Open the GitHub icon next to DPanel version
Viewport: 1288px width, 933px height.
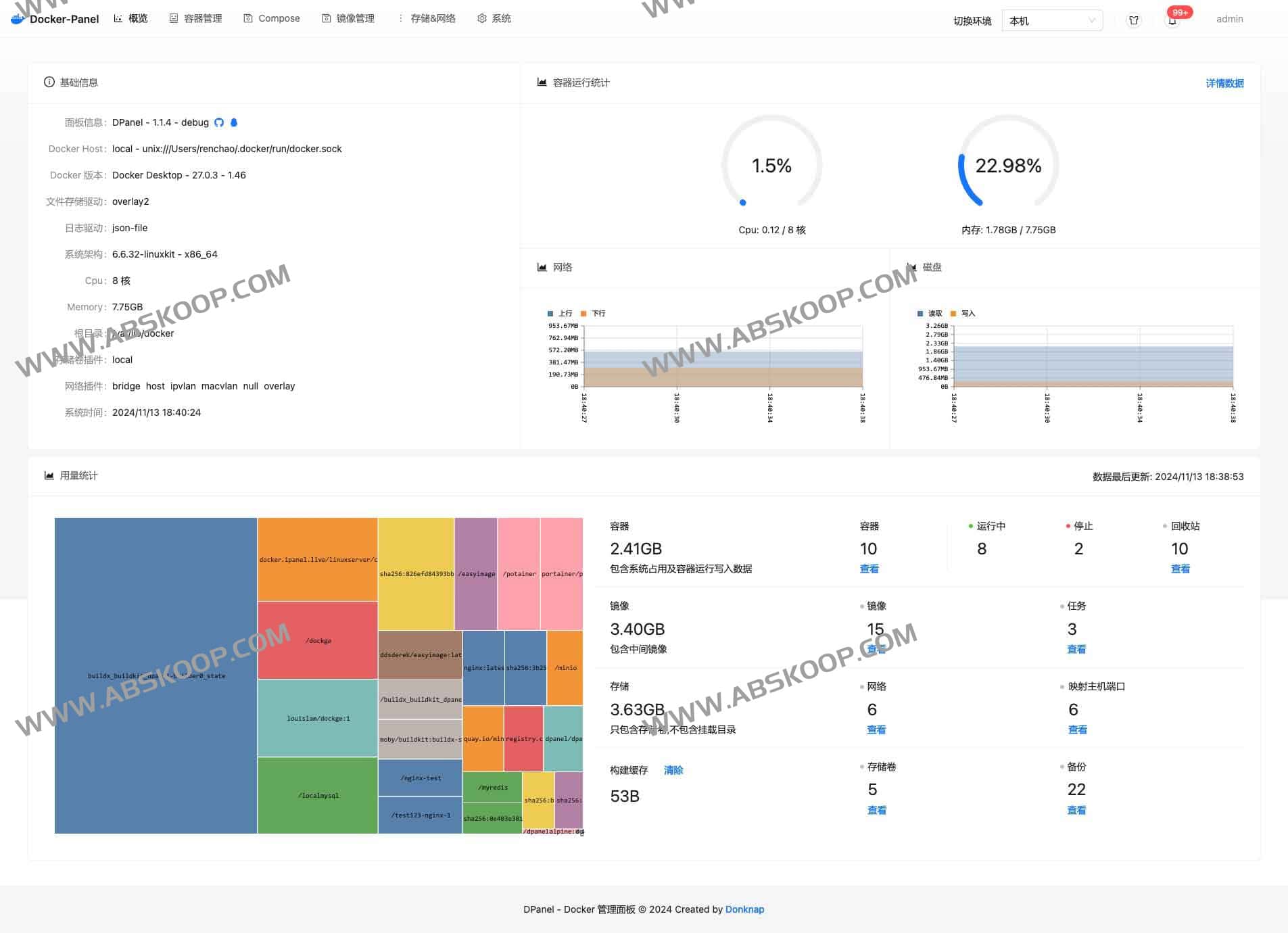pos(219,122)
